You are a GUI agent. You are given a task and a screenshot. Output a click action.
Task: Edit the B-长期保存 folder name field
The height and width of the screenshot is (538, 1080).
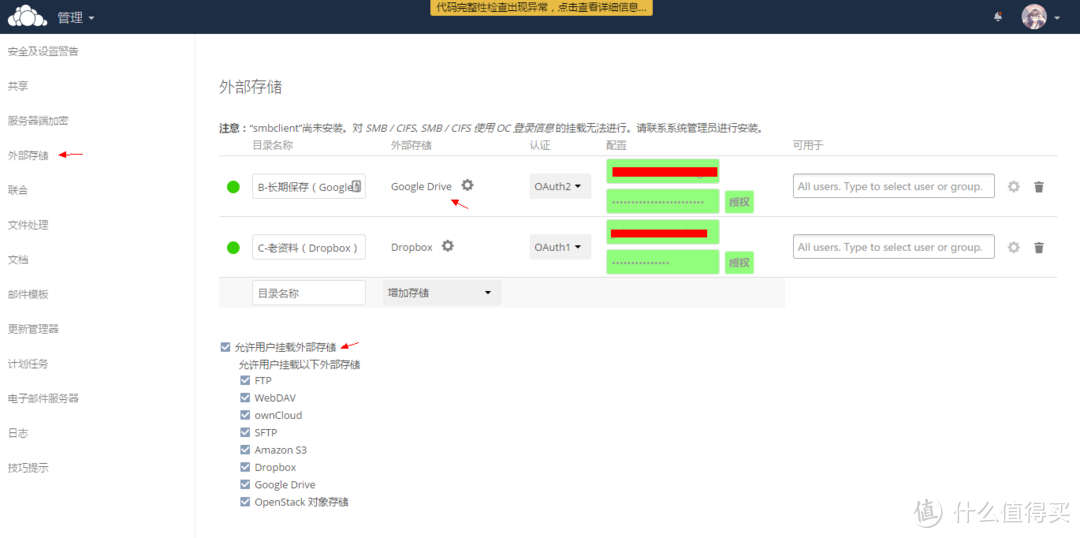click(x=309, y=187)
